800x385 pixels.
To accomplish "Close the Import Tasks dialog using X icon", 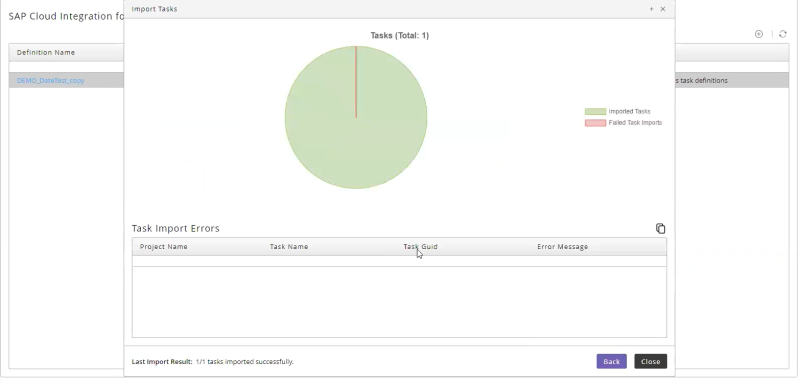I will click(x=663, y=9).
